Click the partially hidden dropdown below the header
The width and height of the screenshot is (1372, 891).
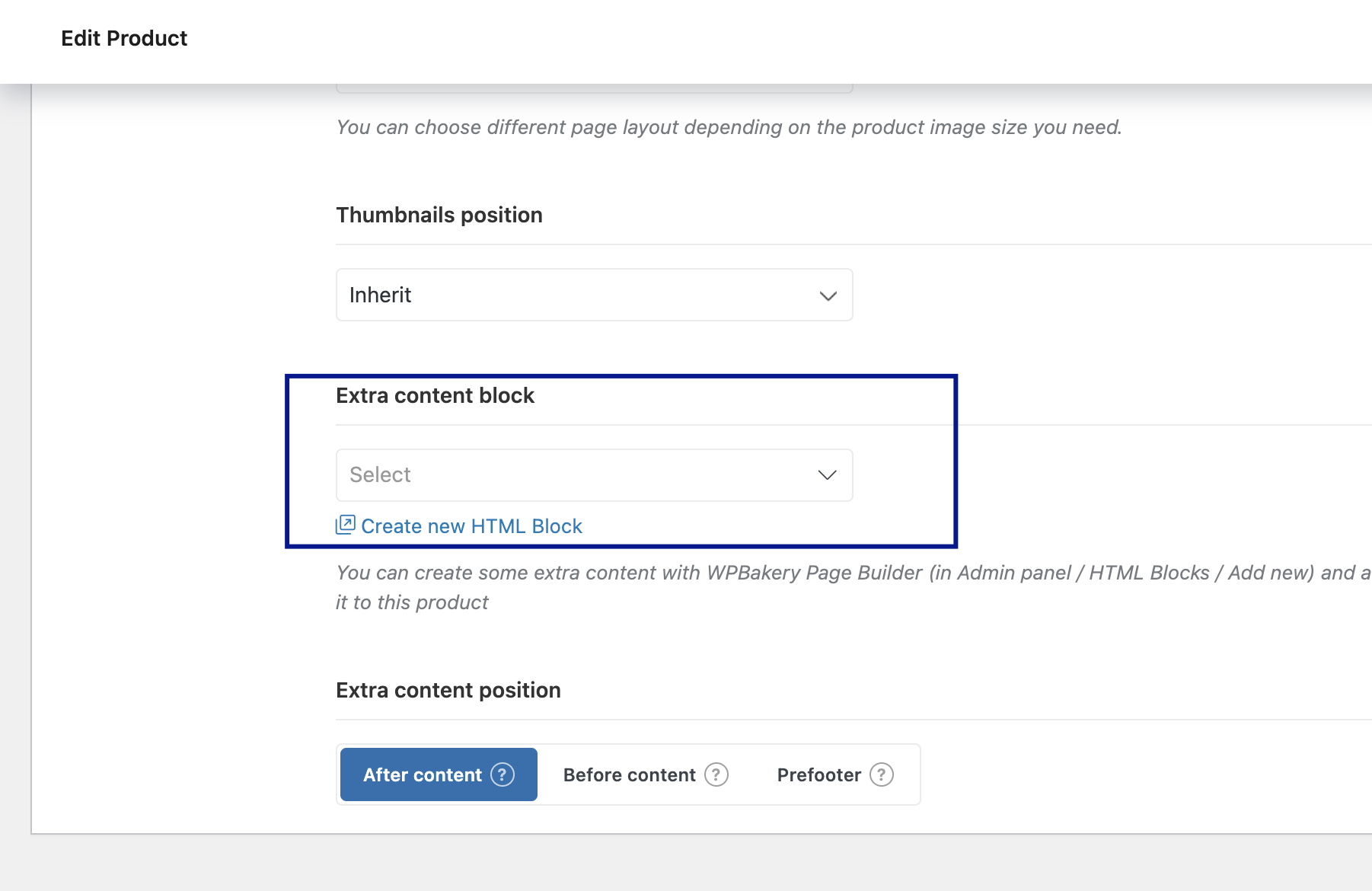click(594, 88)
